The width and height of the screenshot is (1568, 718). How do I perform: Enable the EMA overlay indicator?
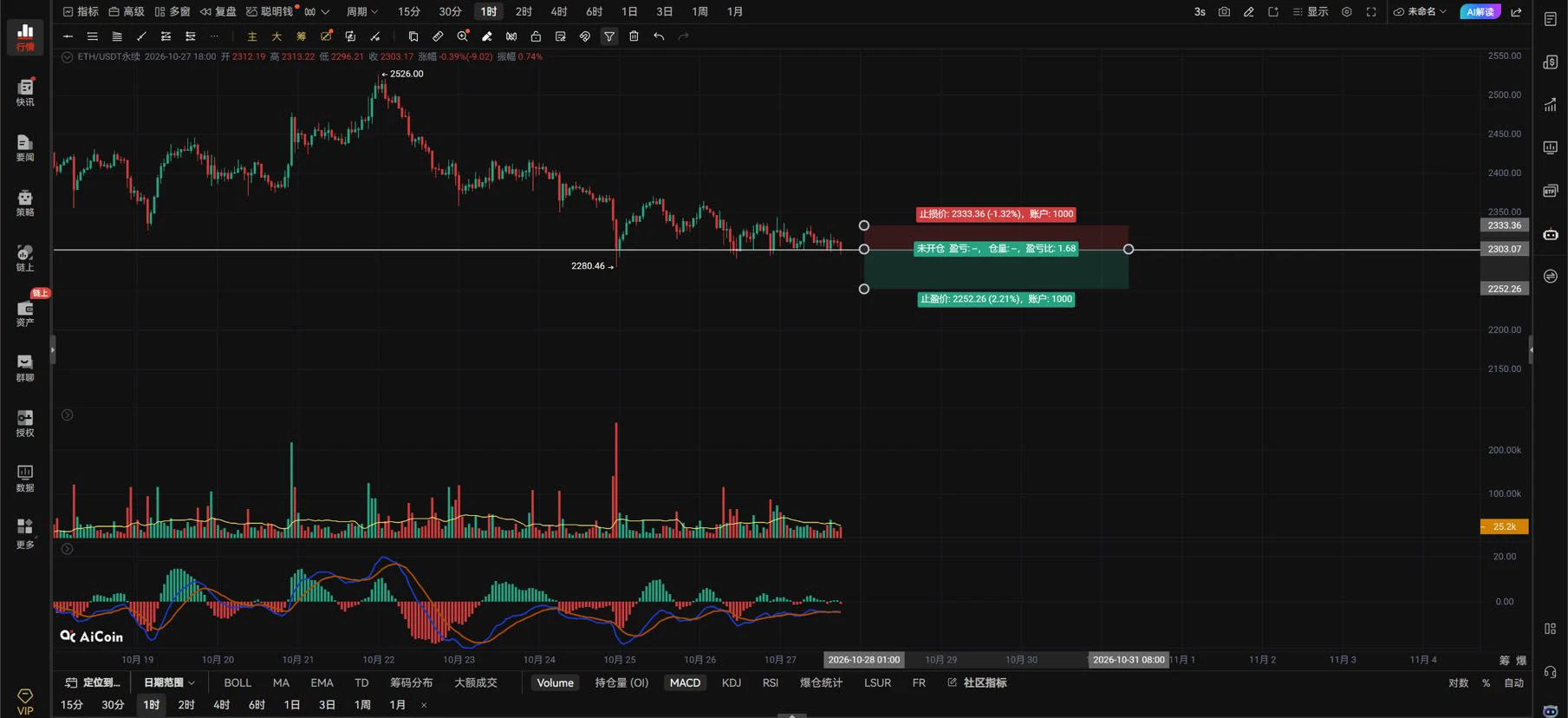click(322, 683)
